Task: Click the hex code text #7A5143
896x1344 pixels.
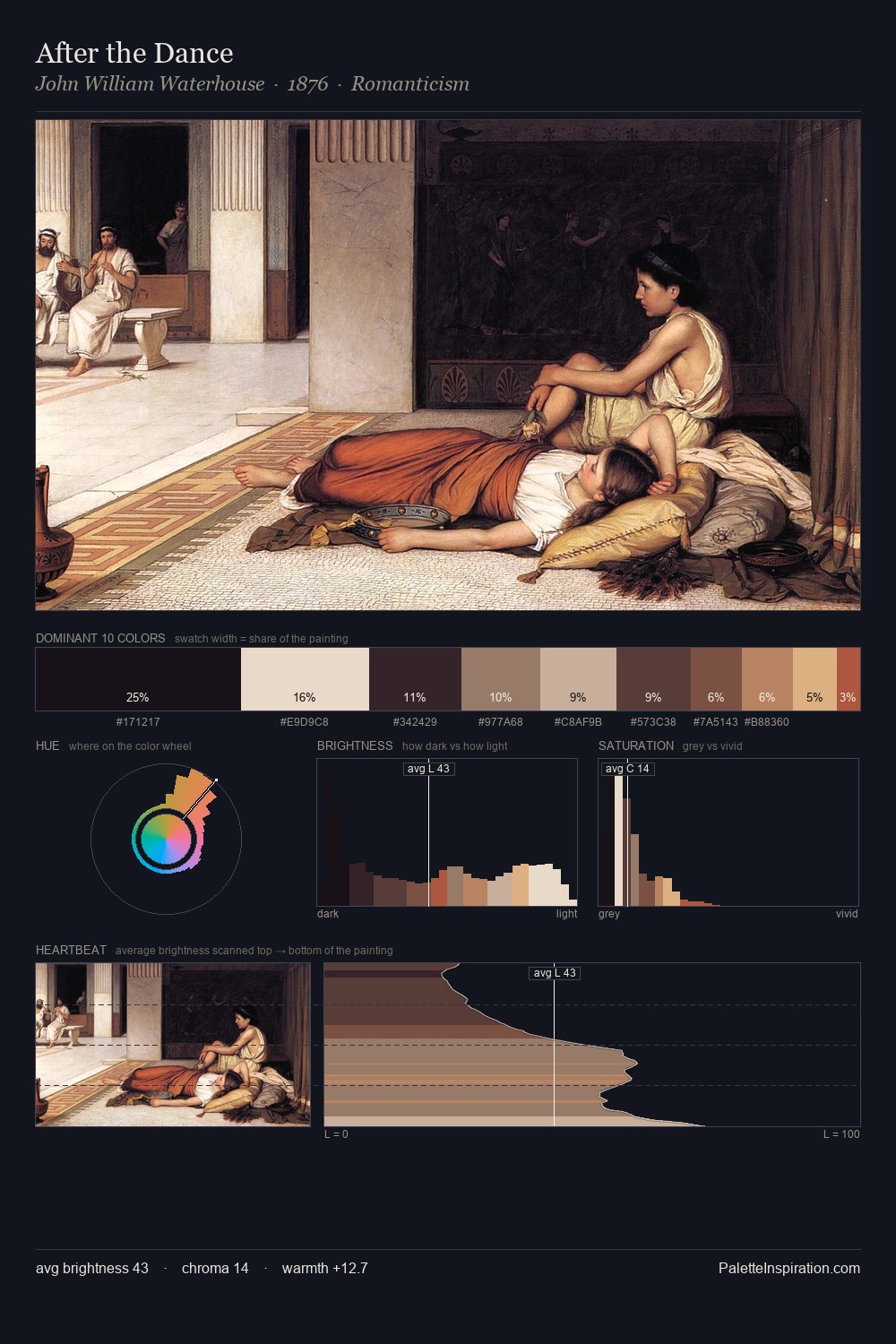Action: 716,721
